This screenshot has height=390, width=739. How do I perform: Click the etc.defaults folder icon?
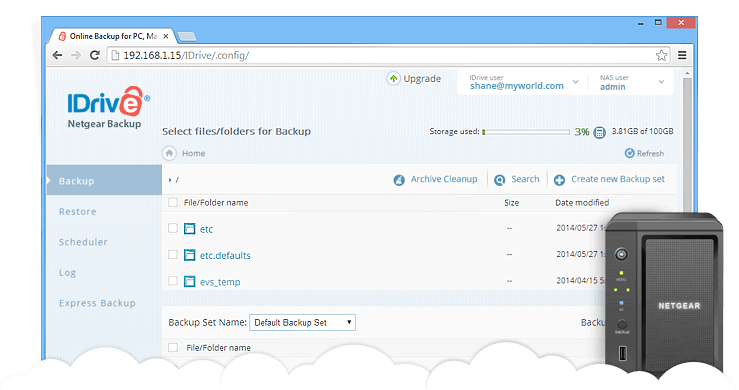click(x=189, y=255)
